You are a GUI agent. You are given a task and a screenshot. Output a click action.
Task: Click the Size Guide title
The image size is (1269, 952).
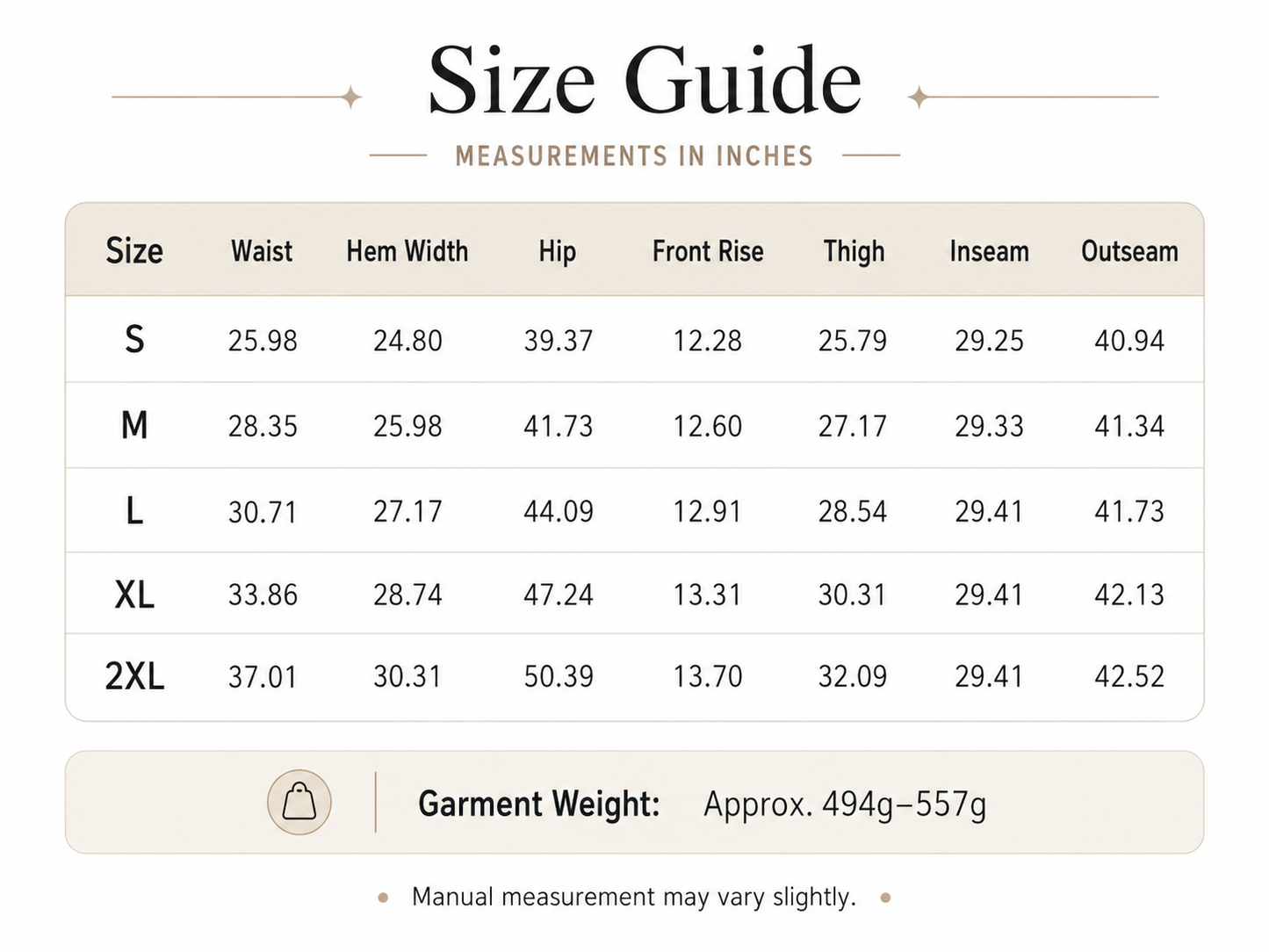(645, 80)
